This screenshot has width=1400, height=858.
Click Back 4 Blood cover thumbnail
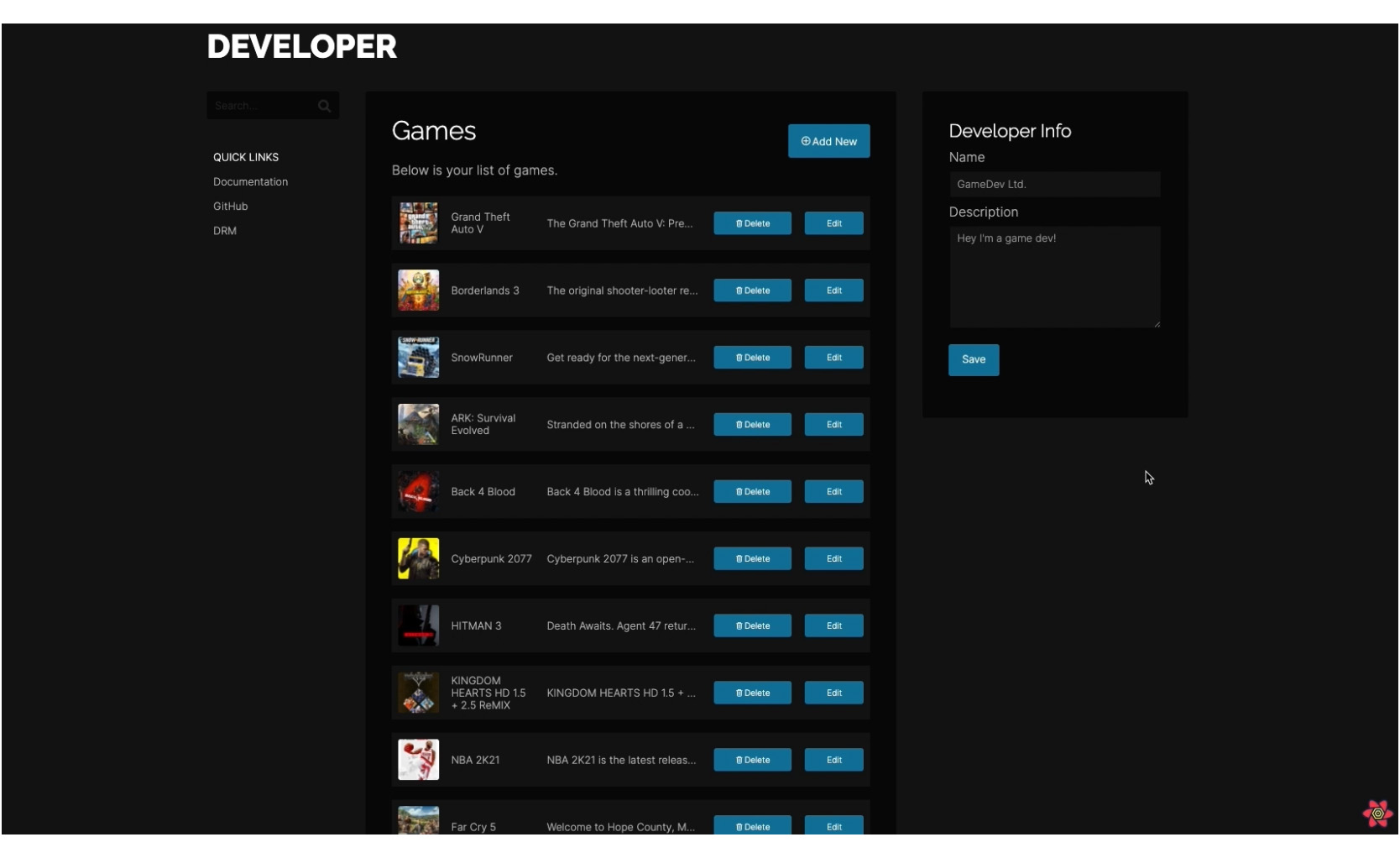click(418, 492)
